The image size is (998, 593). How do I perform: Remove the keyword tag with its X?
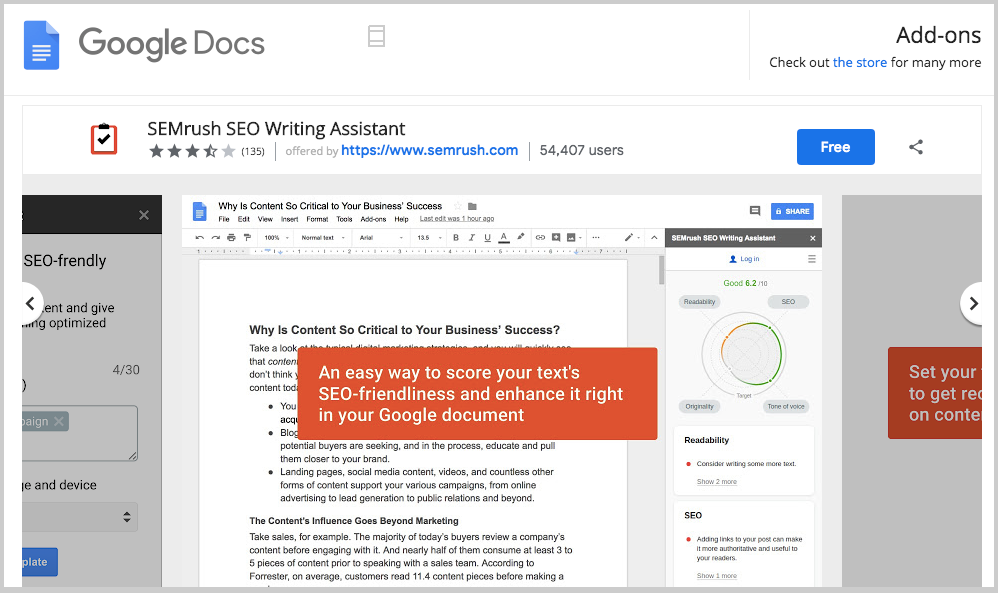pos(59,421)
